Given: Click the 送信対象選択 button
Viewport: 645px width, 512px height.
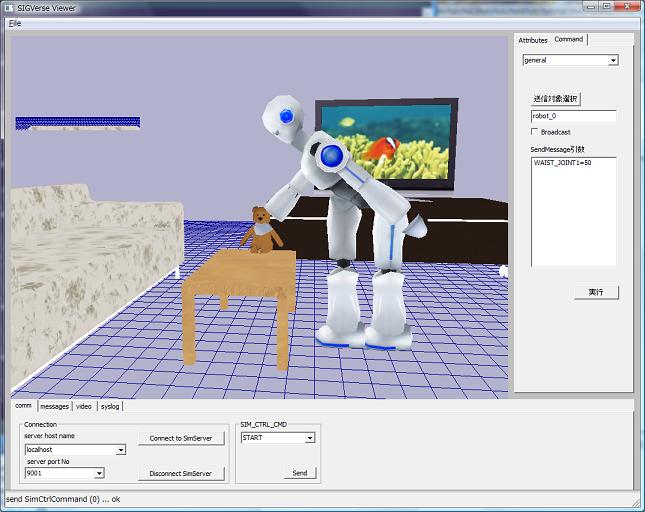Looking at the screenshot, I should tap(555, 99).
